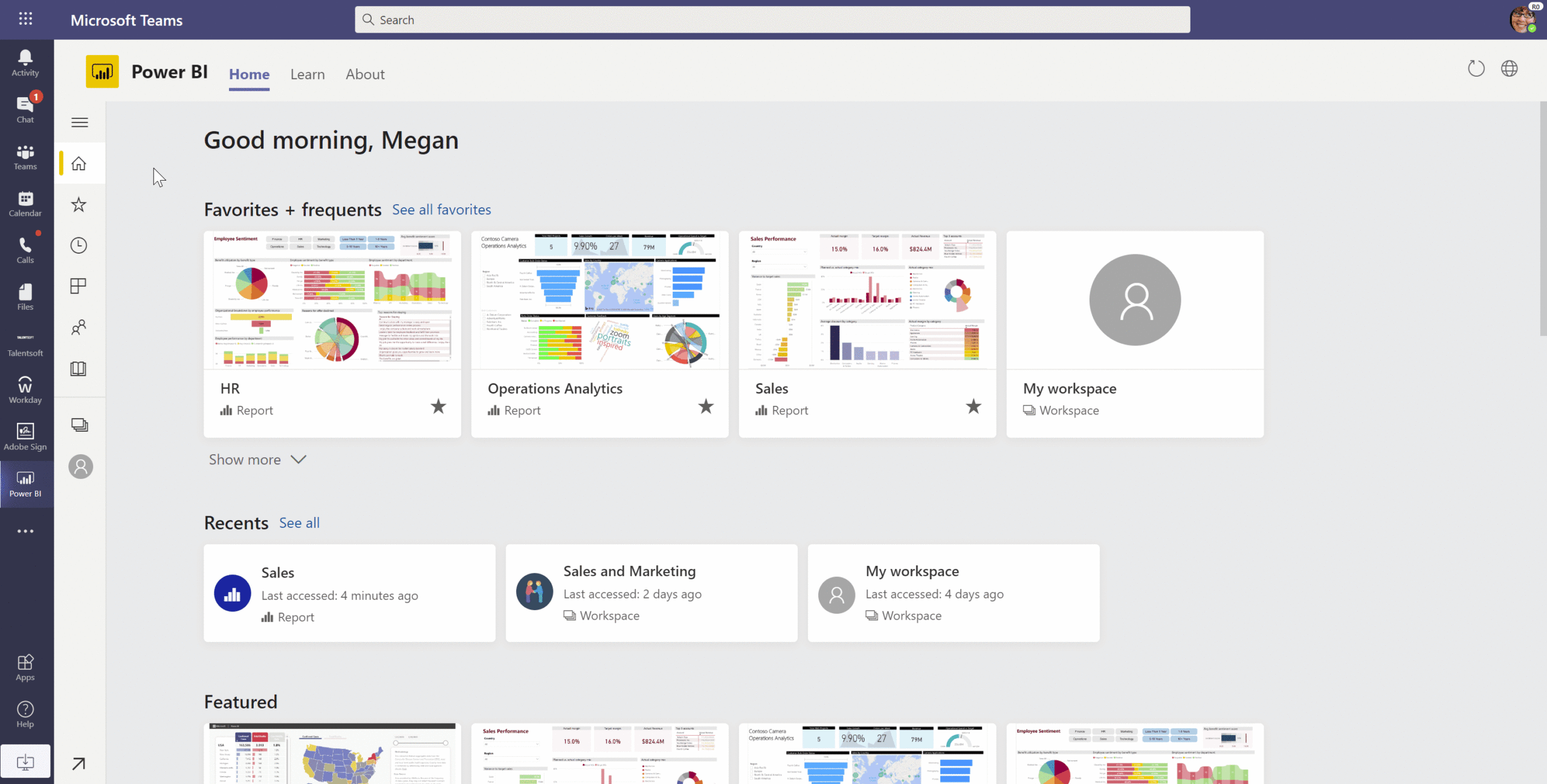Open the Home navigation icon in Power BI
This screenshot has height=784, width=1547.
(79, 164)
